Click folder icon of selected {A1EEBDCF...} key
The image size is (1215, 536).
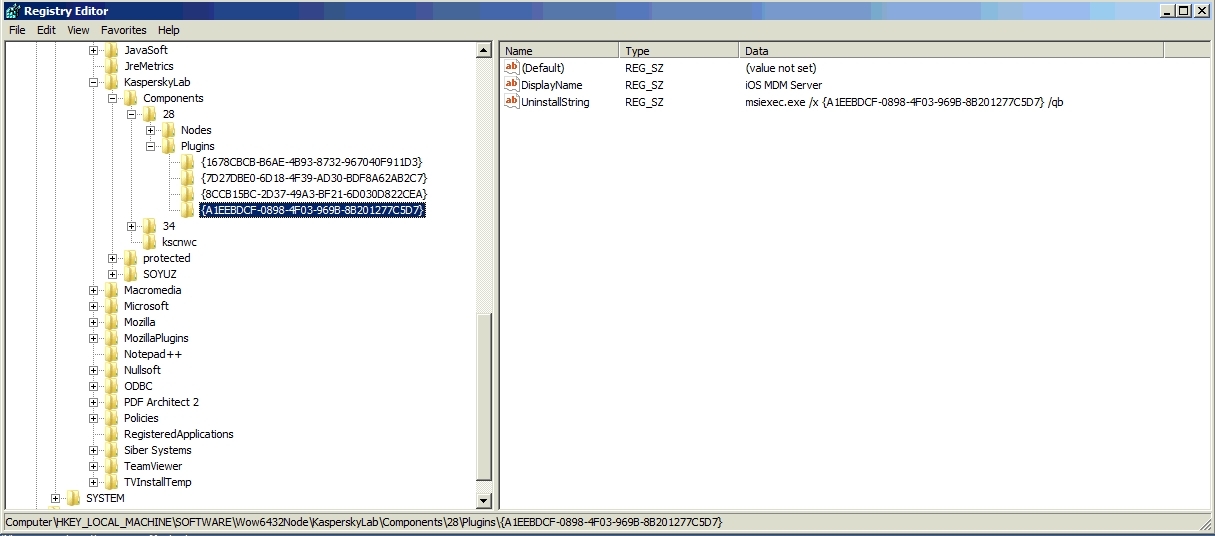pos(188,210)
